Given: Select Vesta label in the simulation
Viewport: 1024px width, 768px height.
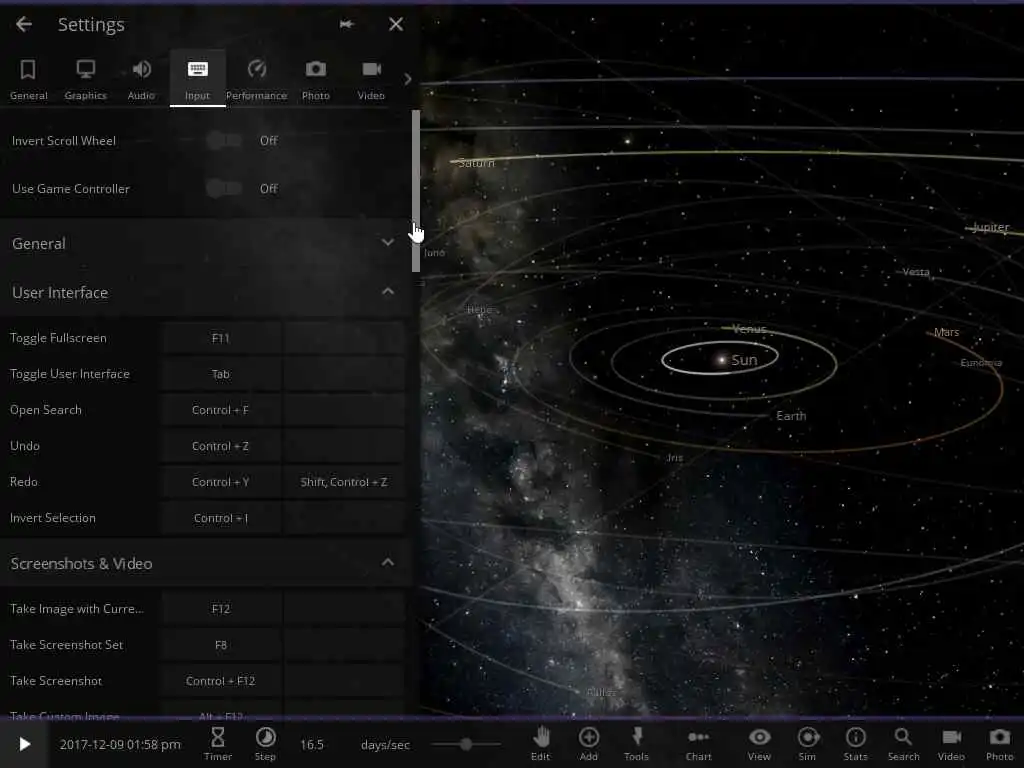Looking at the screenshot, I should point(916,272).
